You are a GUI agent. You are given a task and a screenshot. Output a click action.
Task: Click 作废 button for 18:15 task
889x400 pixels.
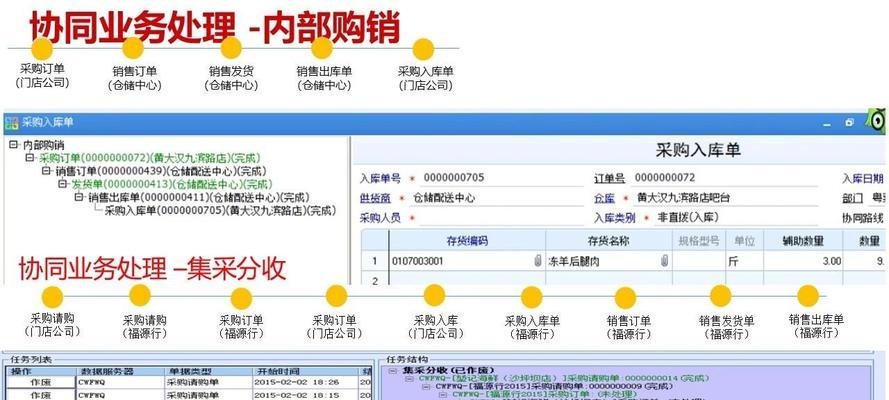40,394
